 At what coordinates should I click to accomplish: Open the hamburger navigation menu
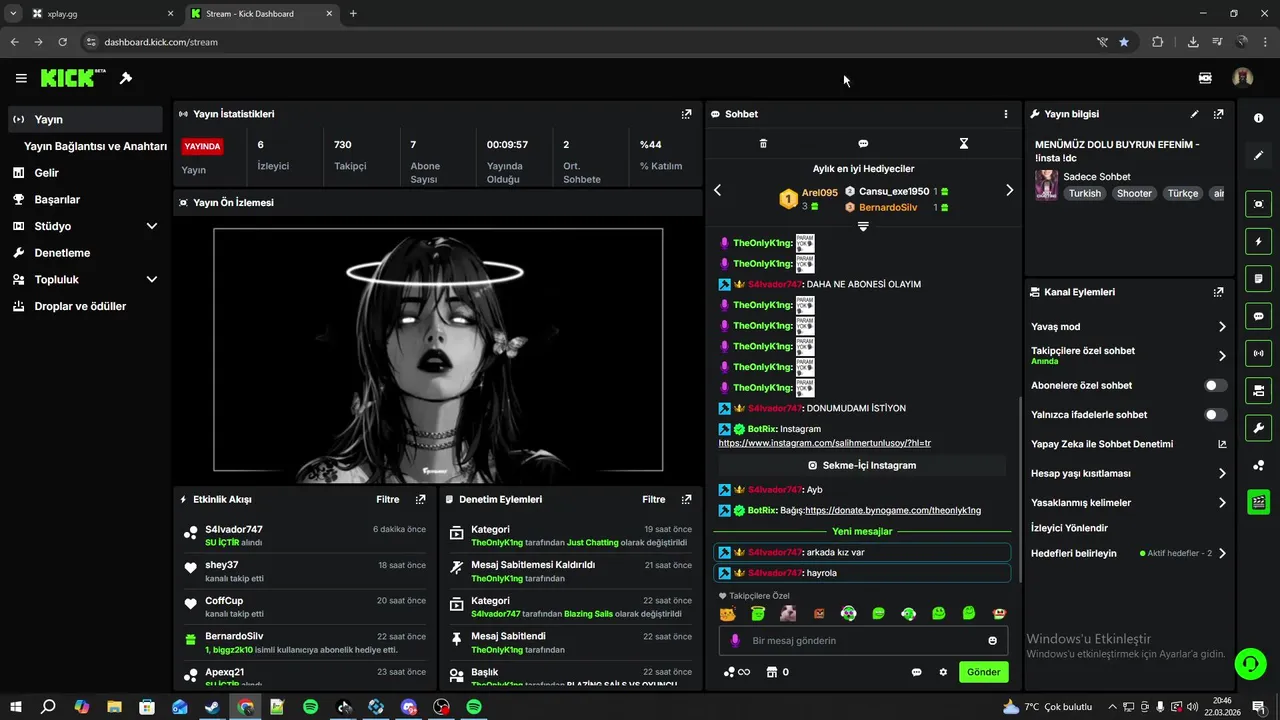click(21, 78)
